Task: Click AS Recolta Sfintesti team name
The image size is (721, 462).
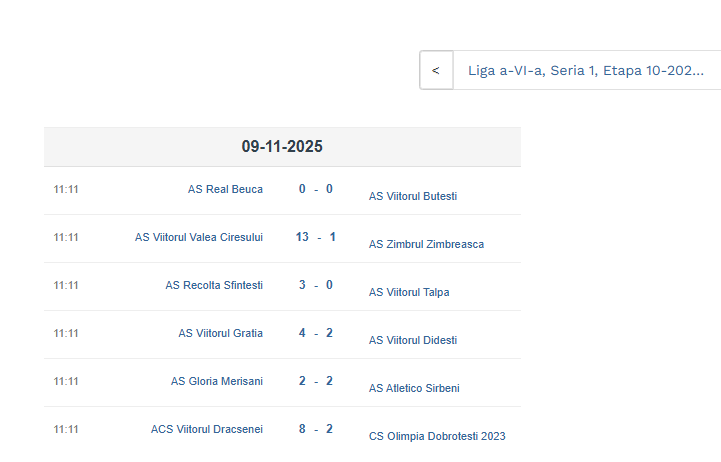Action: pos(214,285)
